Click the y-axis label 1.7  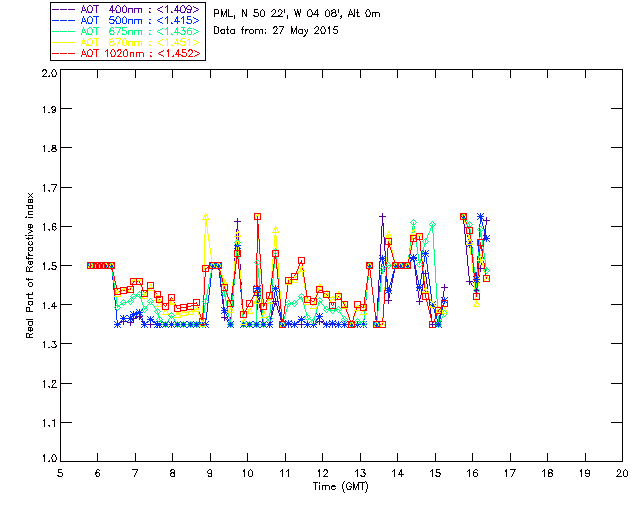pyautogui.click(x=49, y=187)
